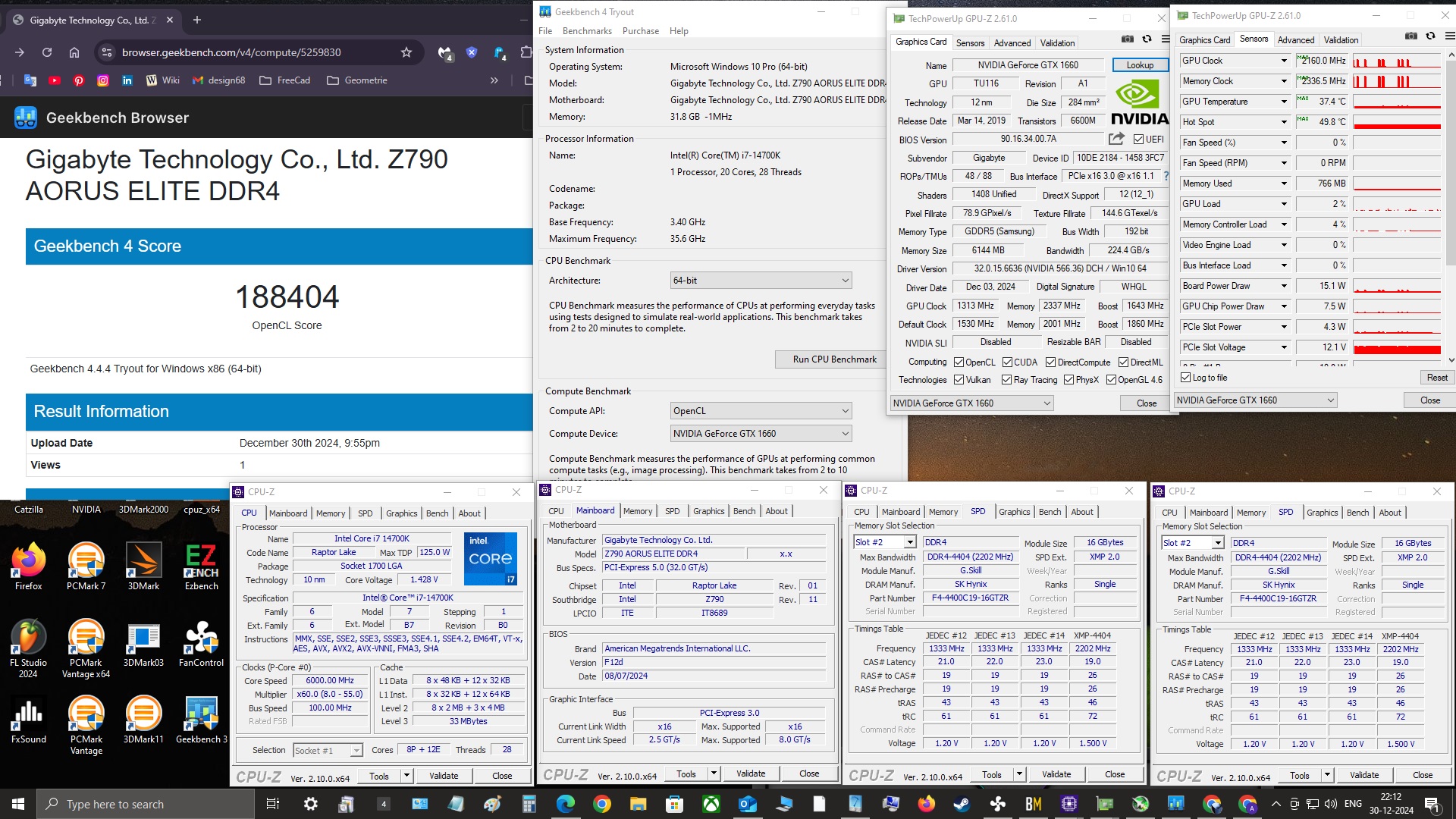Screen dimensions: 1456x819
Task: Toggle PhysX checkbox in GPU-Z
Action: [x=1068, y=380]
